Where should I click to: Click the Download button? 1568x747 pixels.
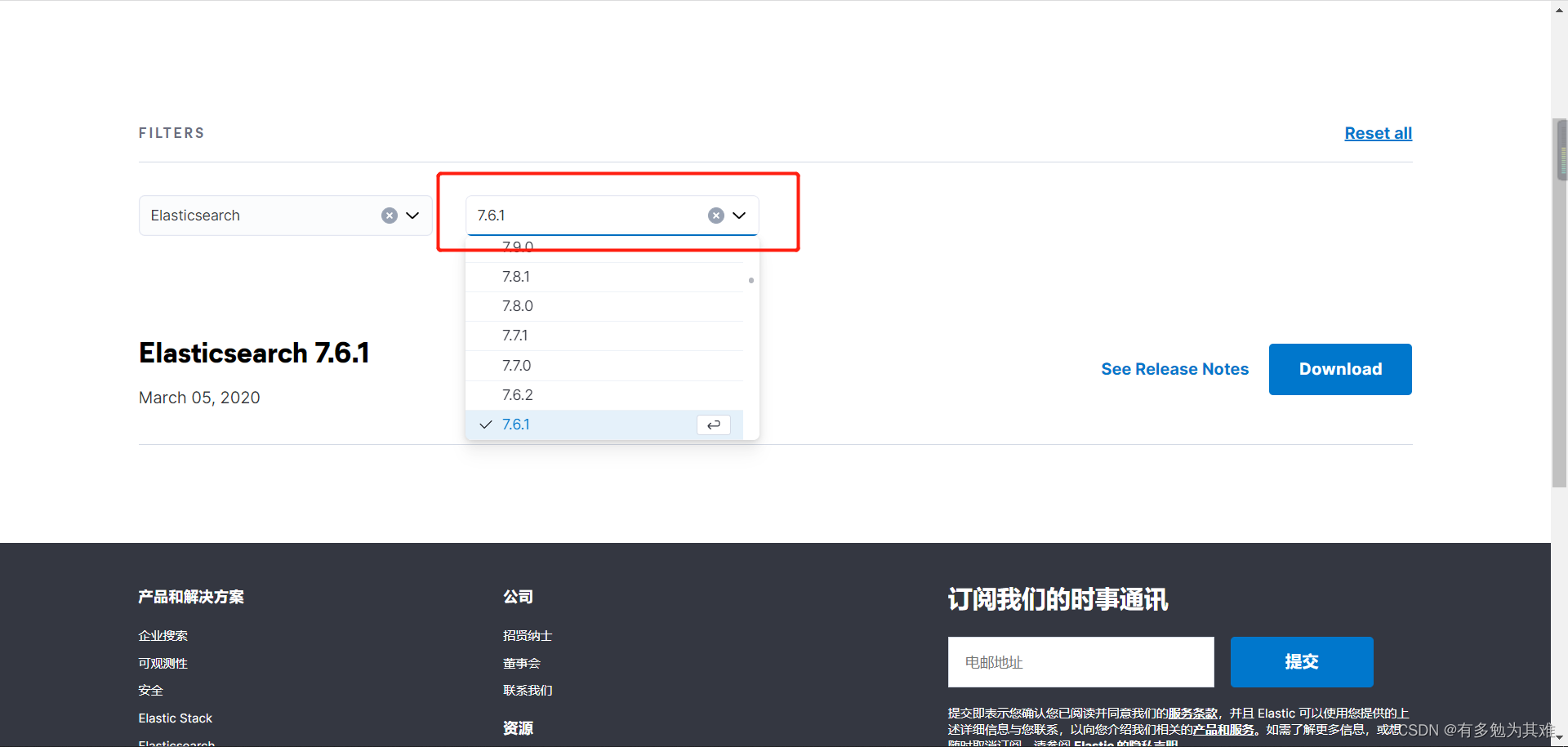click(1339, 368)
